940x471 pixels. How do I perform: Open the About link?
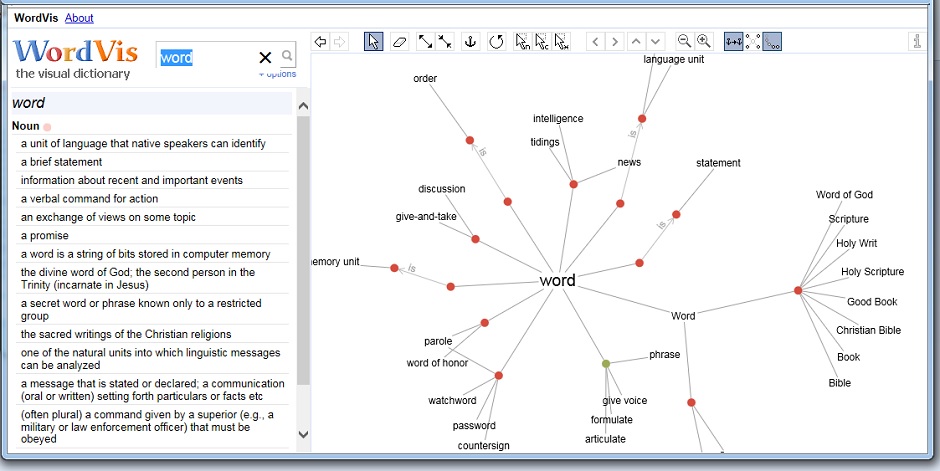tap(79, 18)
